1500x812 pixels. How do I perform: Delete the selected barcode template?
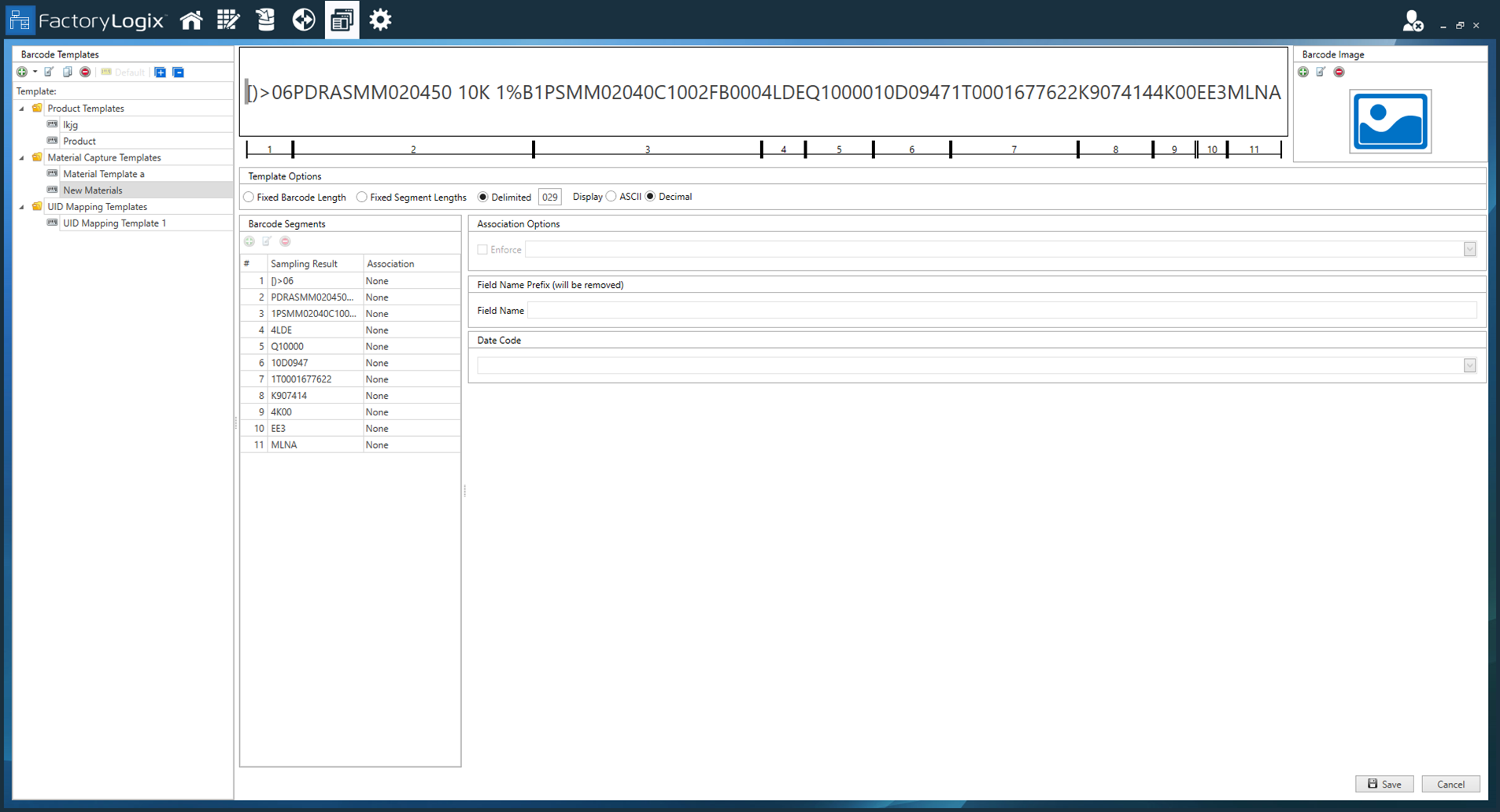pos(85,72)
